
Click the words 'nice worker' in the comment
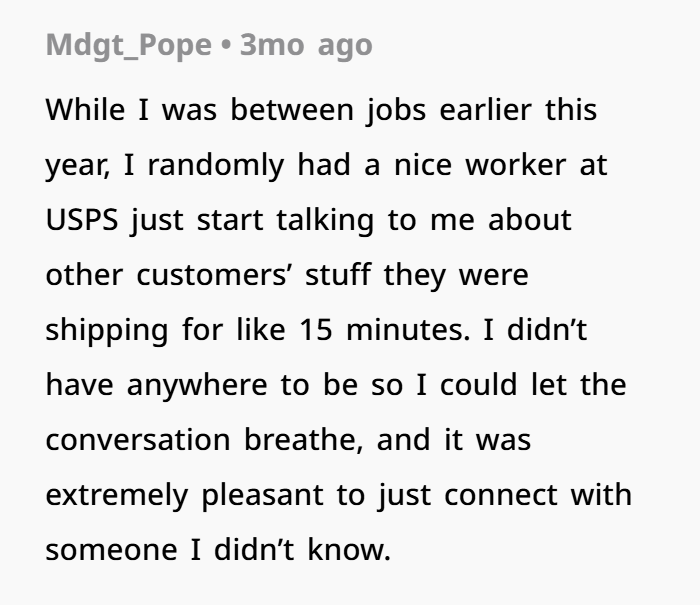(480, 165)
